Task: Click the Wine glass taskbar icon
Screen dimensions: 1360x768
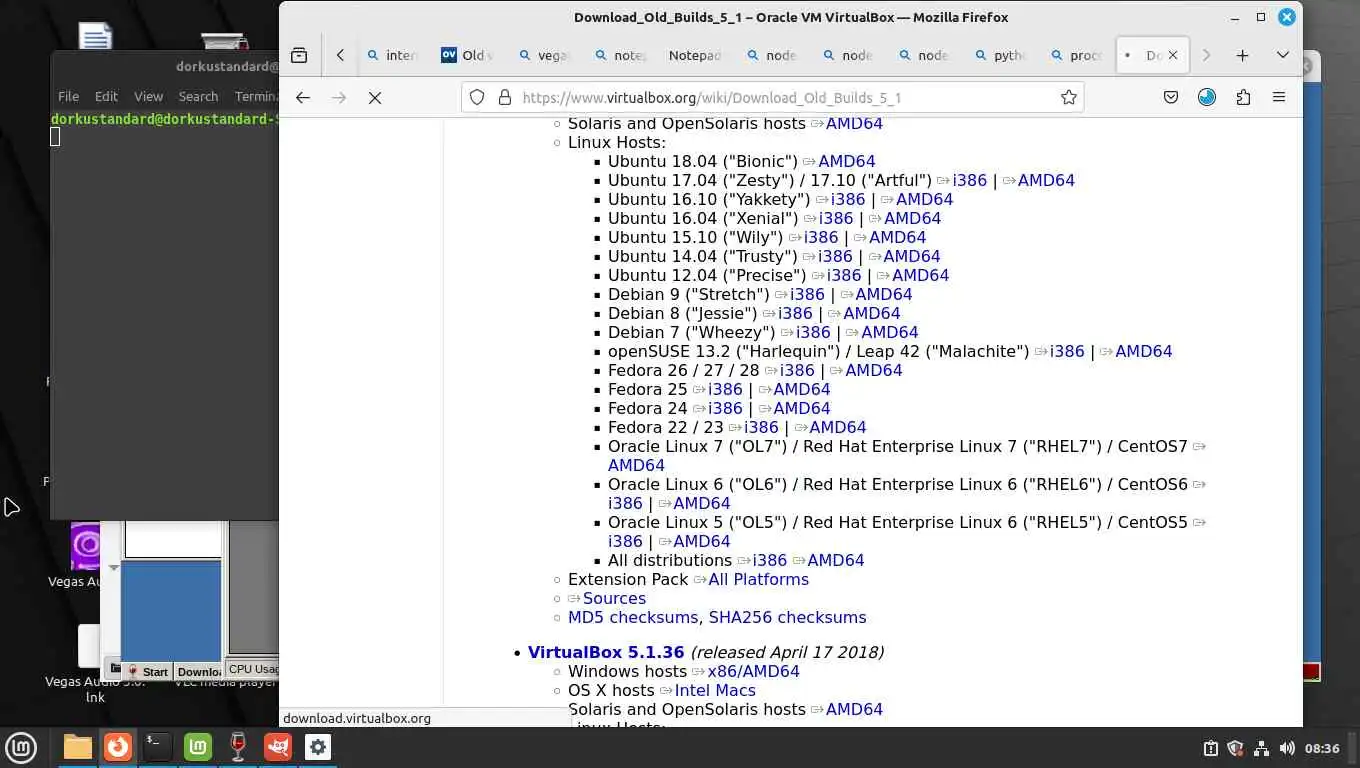Action: click(x=238, y=747)
